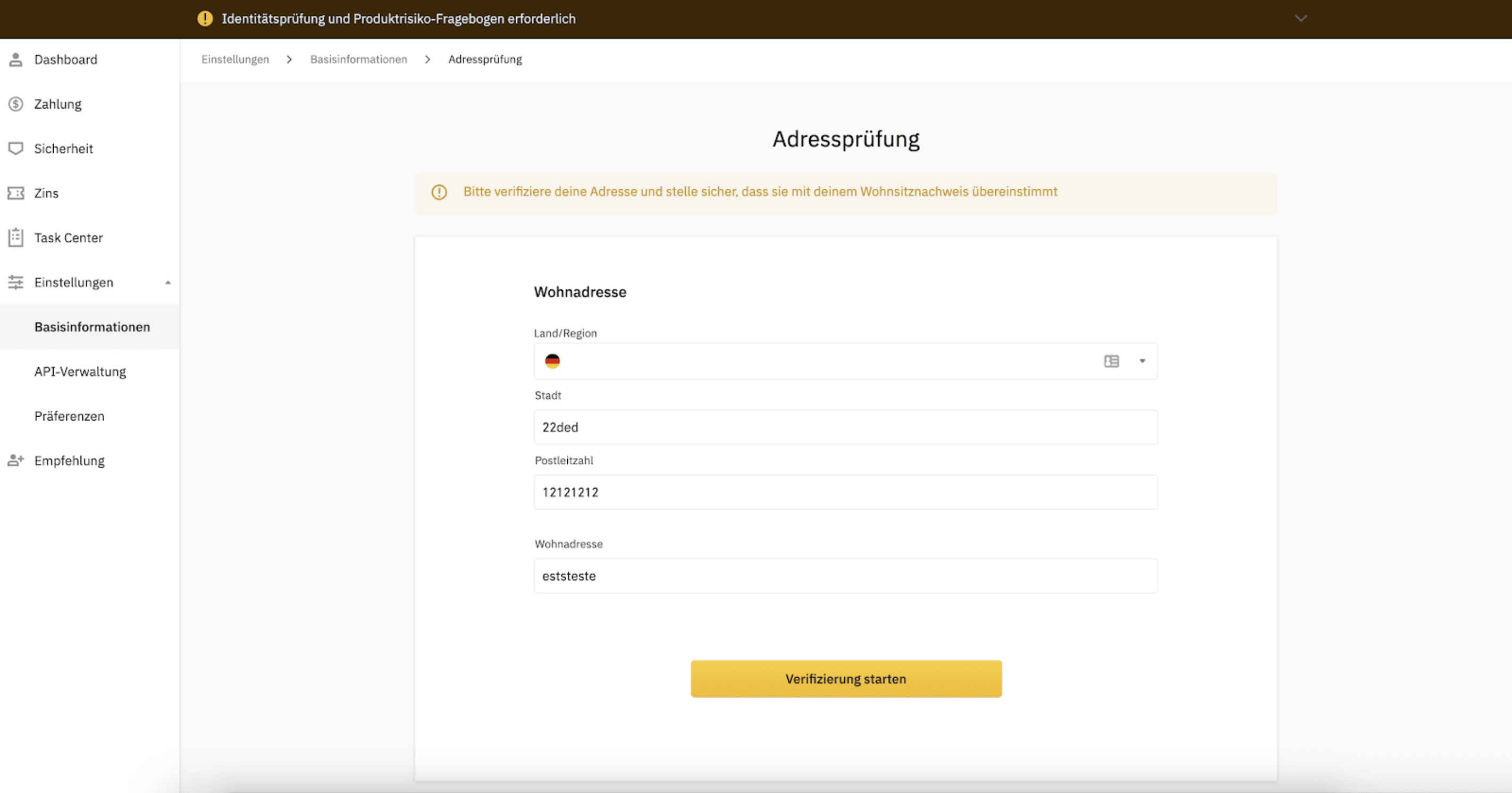The image size is (1512, 793).
Task: Click the German flag icon
Action: point(552,361)
